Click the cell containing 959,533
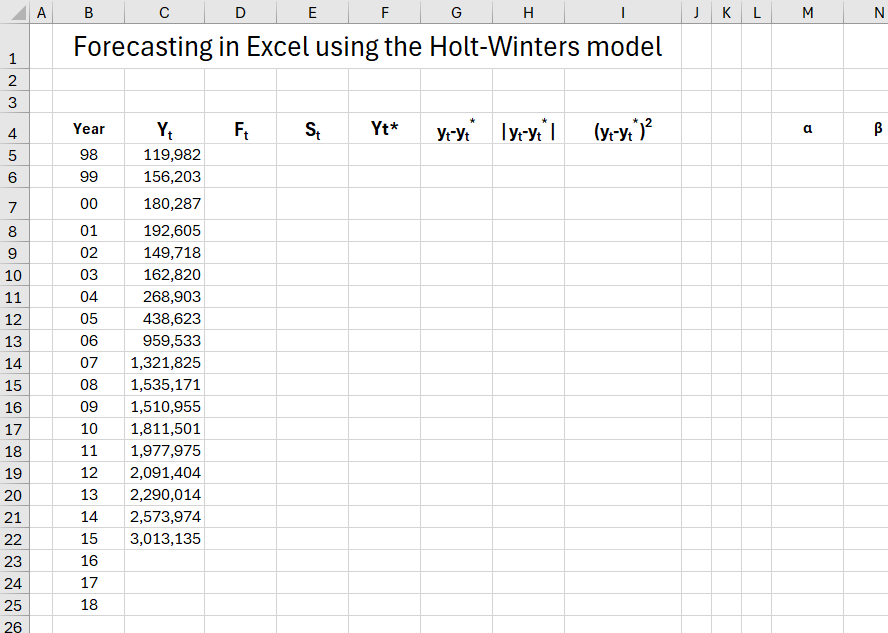The image size is (888, 633). point(163,341)
